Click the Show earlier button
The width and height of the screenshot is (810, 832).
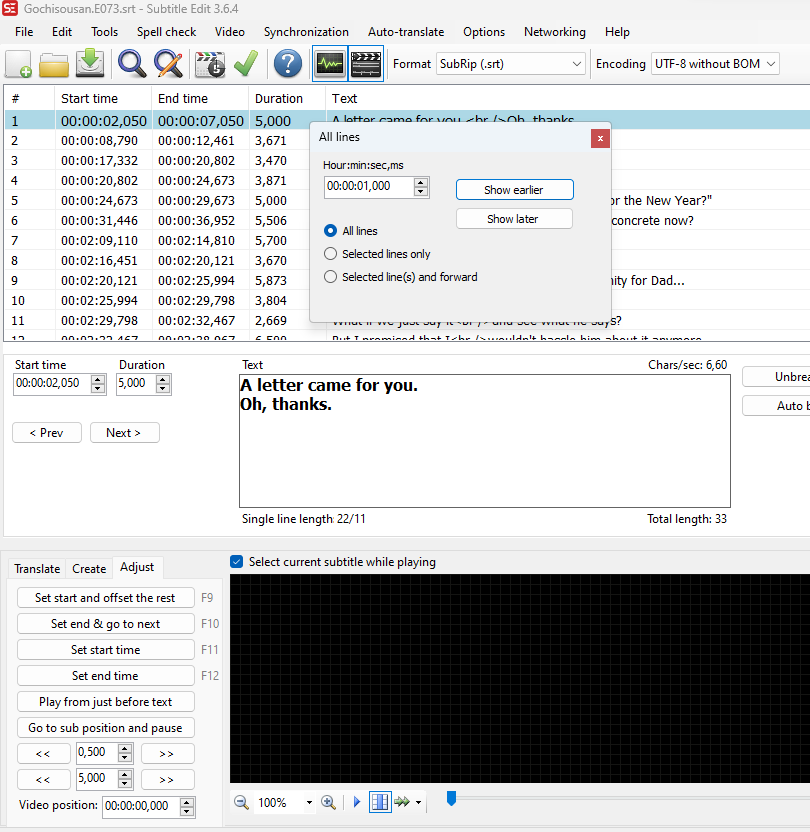515,190
